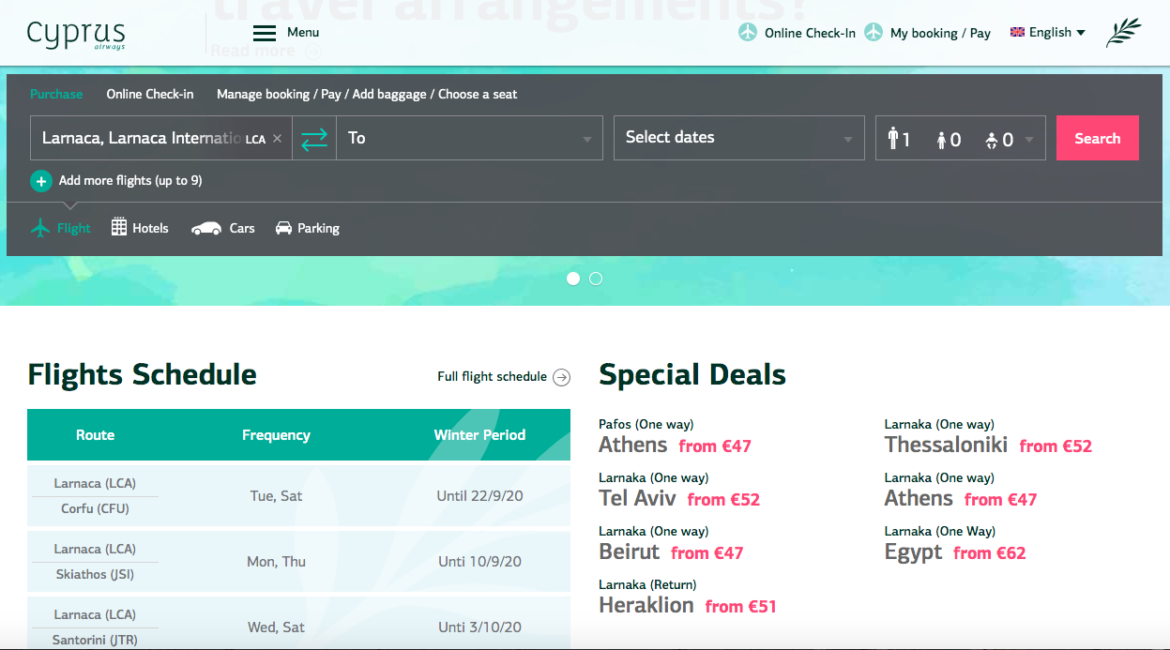The height and width of the screenshot is (650, 1170).
Task: Click the Until 22/9/20 cell
Action: click(x=480, y=496)
